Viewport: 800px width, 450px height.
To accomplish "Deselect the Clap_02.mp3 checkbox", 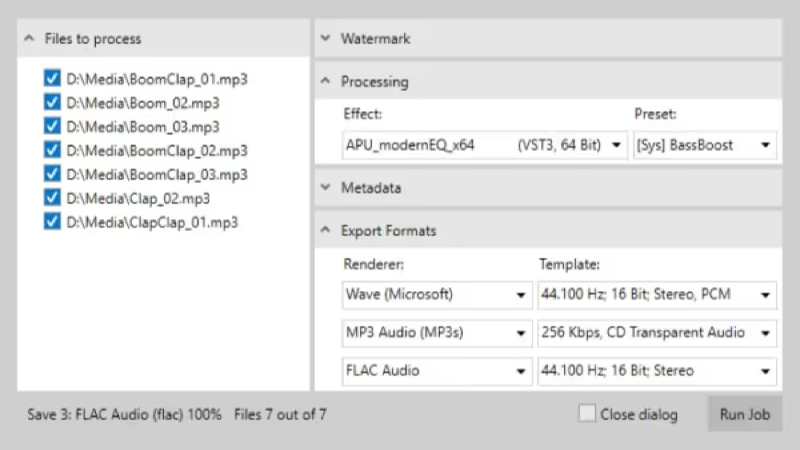I will (x=52, y=198).
